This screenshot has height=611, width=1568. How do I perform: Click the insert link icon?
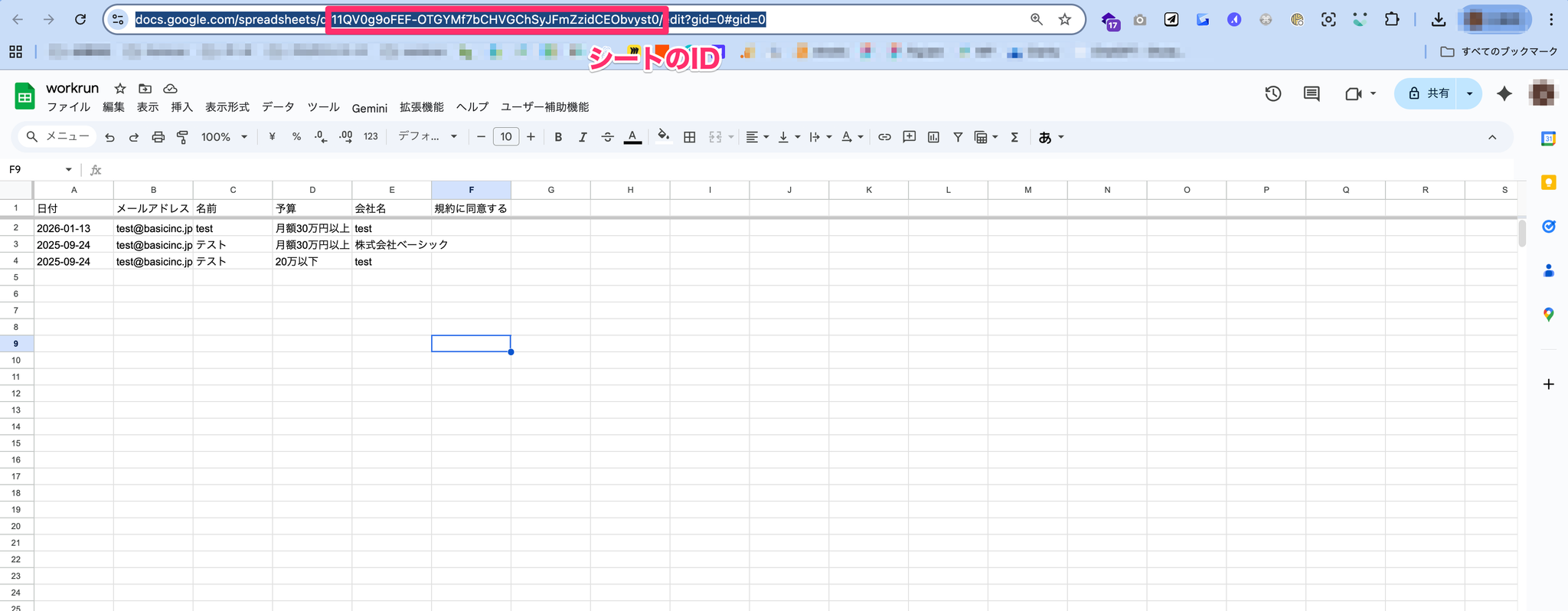pyautogui.click(x=884, y=137)
